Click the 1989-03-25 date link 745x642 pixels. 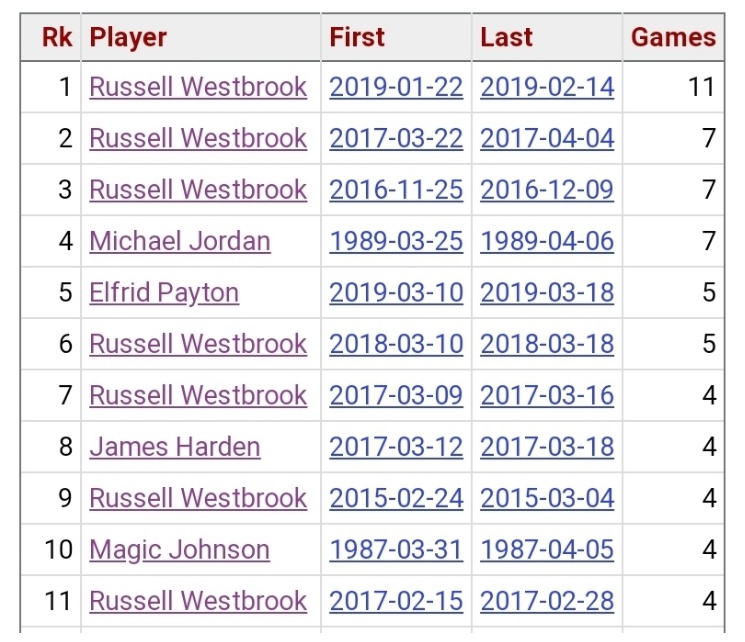tap(396, 241)
